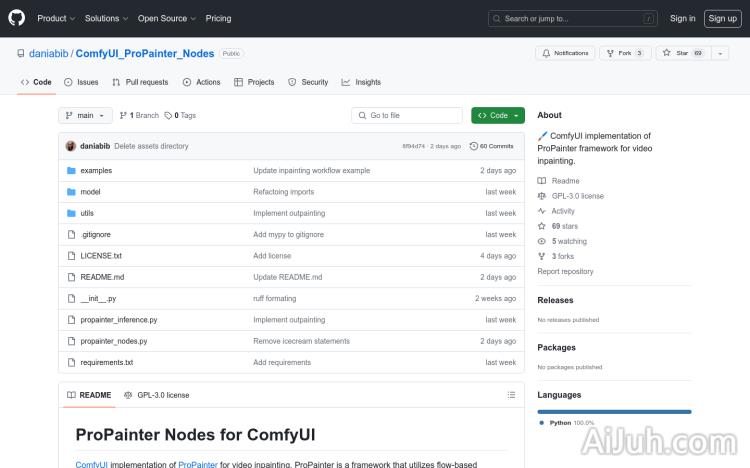This screenshot has height=468, width=750.
Task: View the 69 stars link
Action: click(558, 226)
